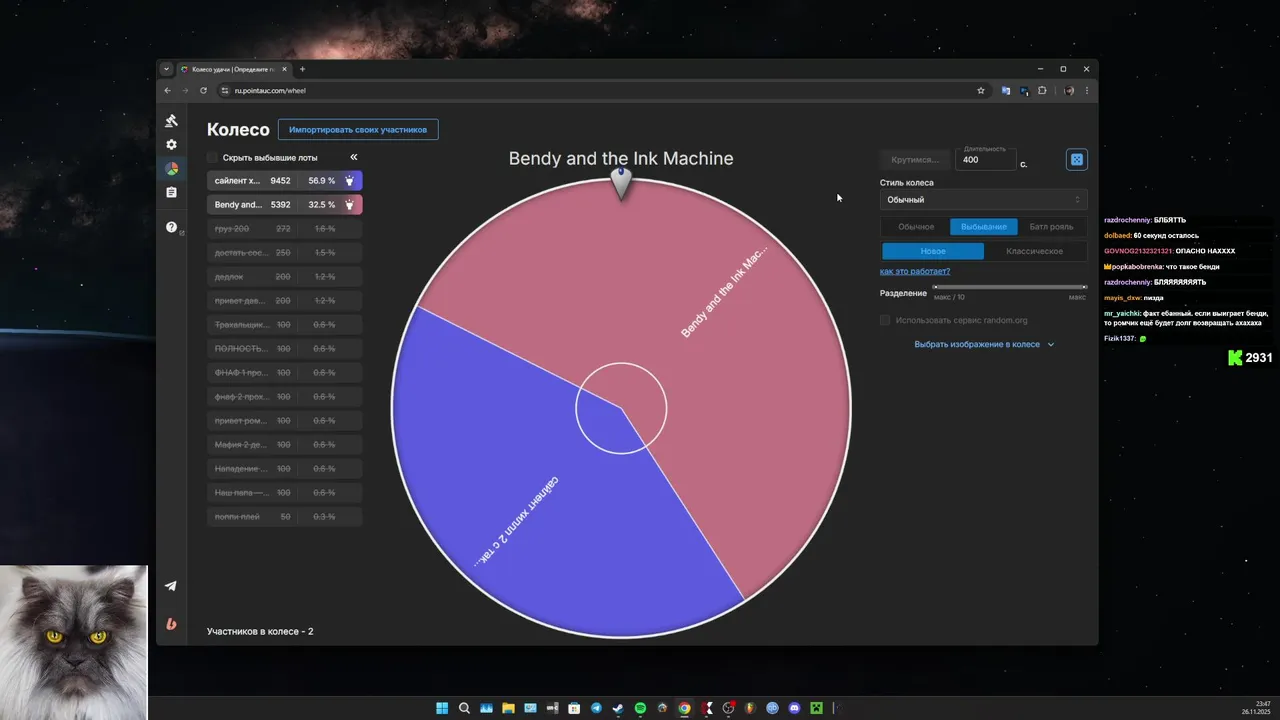Open File Explorer from taskbar

coord(508,708)
